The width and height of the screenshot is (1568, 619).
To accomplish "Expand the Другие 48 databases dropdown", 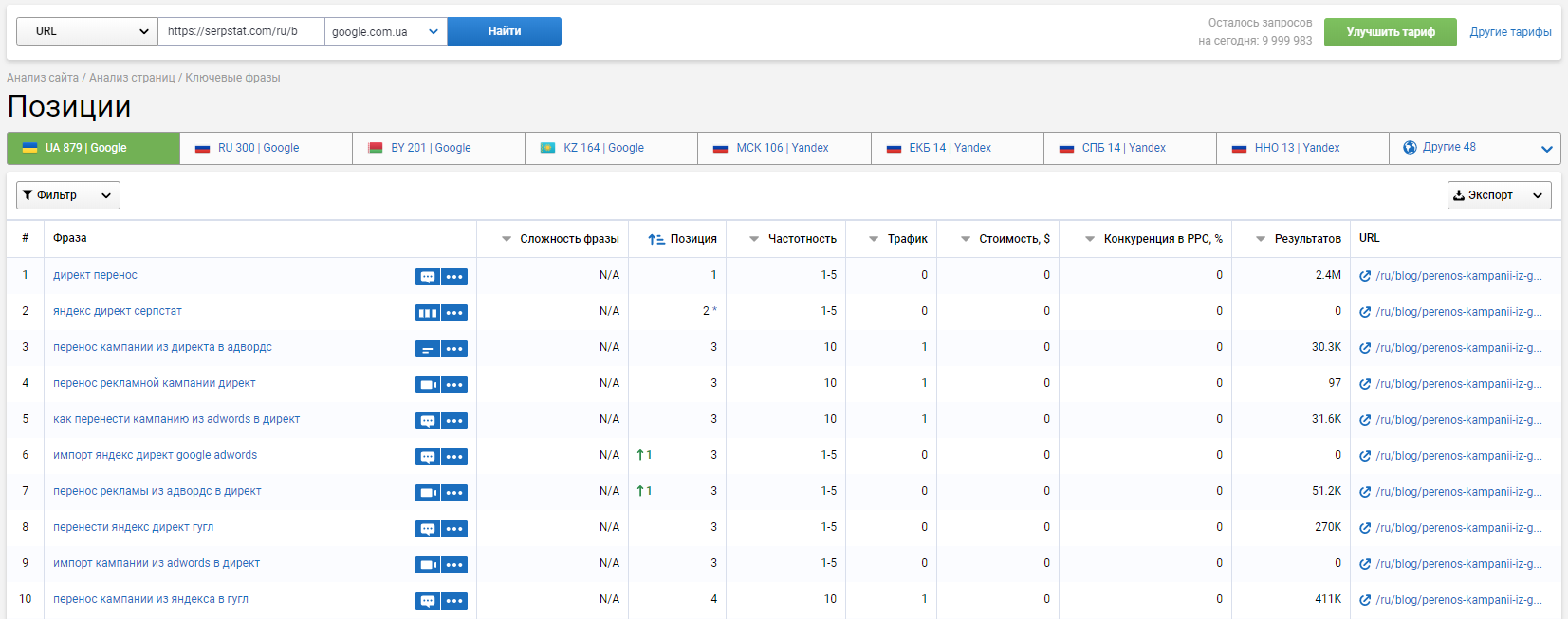I will pyautogui.click(x=1475, y=148).
